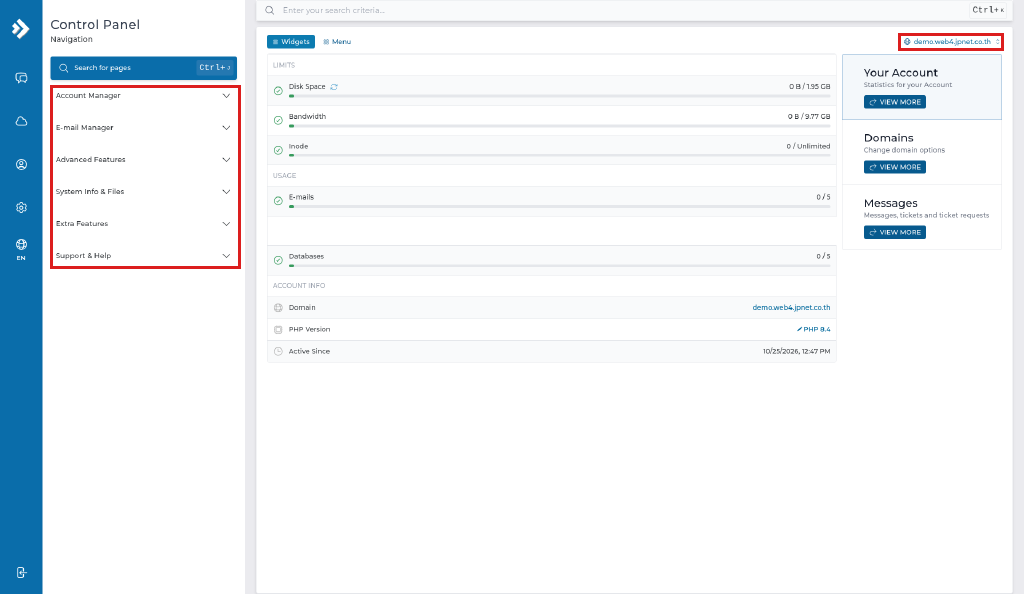Screen dimensions: 1024x594
Task: Switch to the Widgets view tab
Action: coord(291,42)
